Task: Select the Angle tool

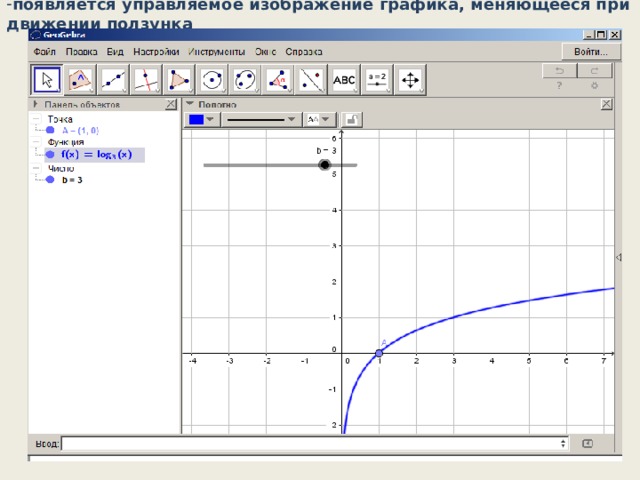Action: pos(278,80)
